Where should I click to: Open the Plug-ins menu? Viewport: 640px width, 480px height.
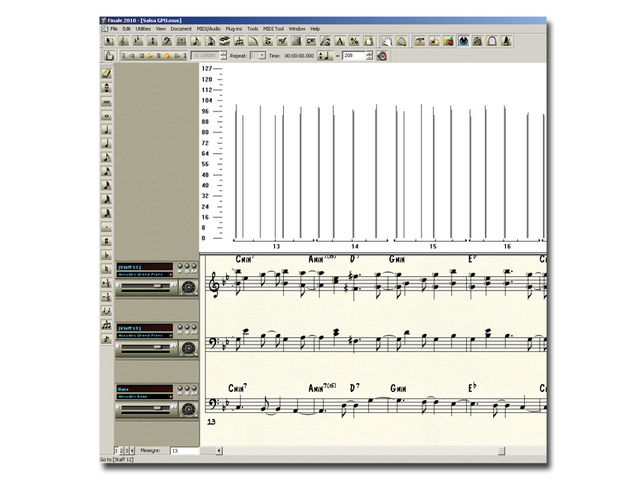point(234,29)
